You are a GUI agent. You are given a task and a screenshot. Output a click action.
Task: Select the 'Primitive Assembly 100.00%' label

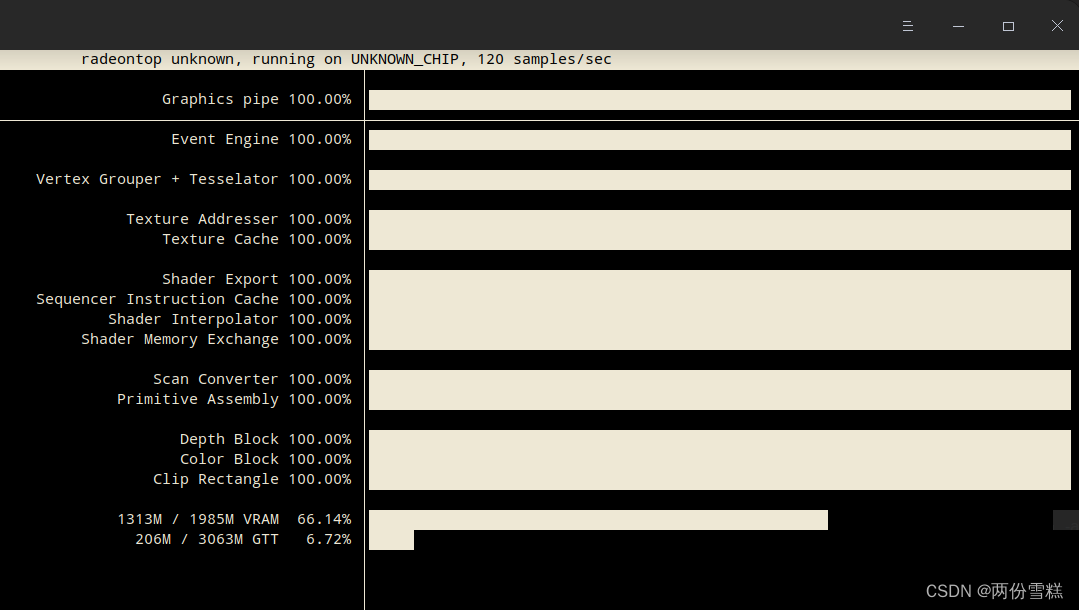[234, 399]
